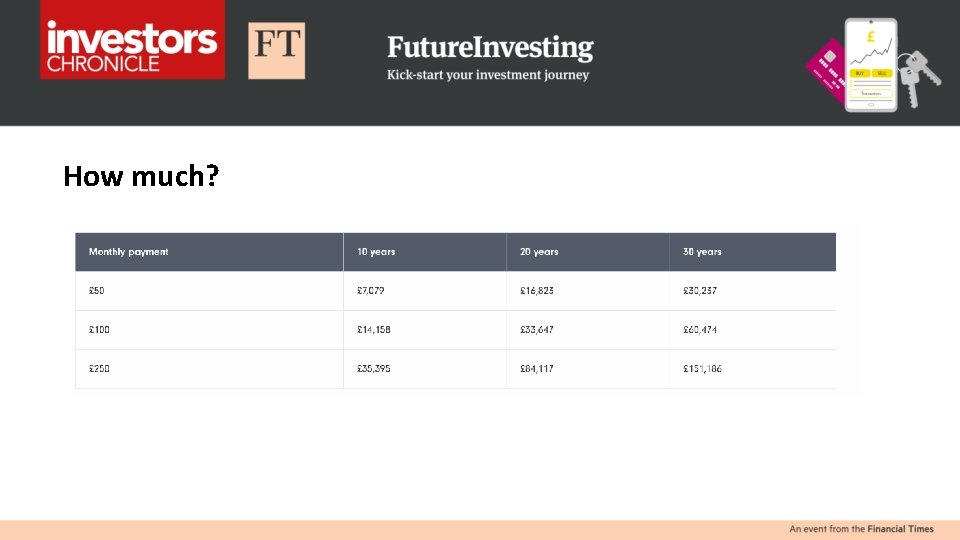Select the £50 monthly payment cell
The height and width of the screenshot is (540, 960).
[97, 291]
